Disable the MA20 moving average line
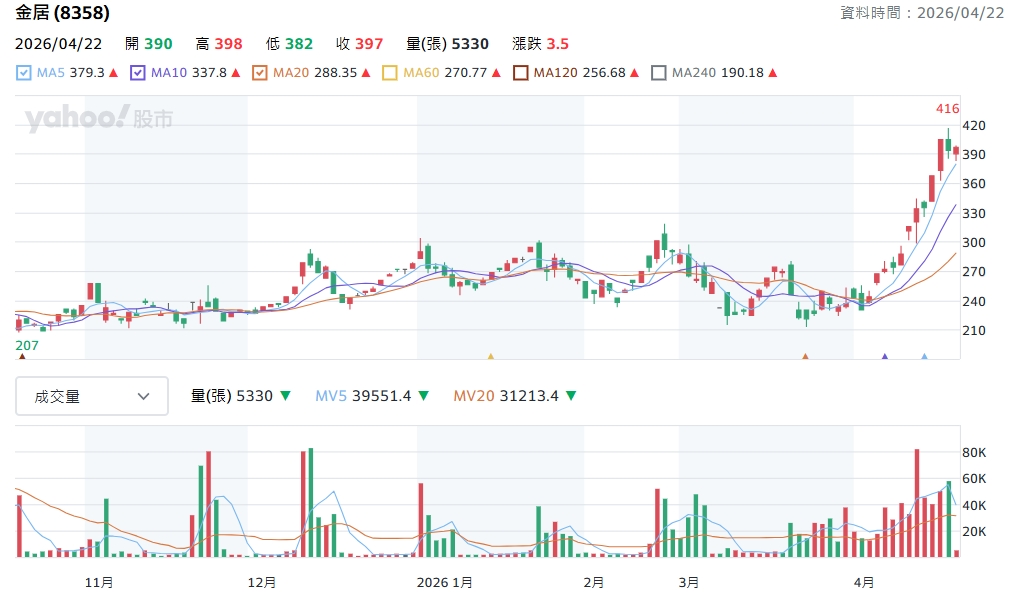The image size is (1010, 594). [260, 73]
